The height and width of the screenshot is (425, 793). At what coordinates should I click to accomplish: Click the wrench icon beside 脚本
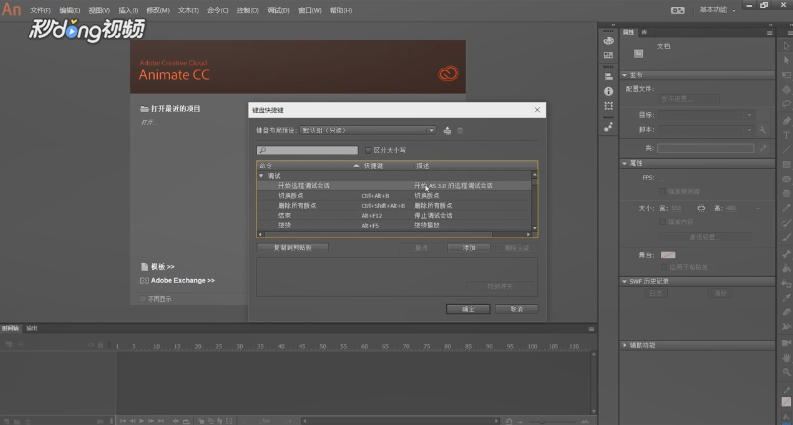pyautogui.click(x=763, y=130)
